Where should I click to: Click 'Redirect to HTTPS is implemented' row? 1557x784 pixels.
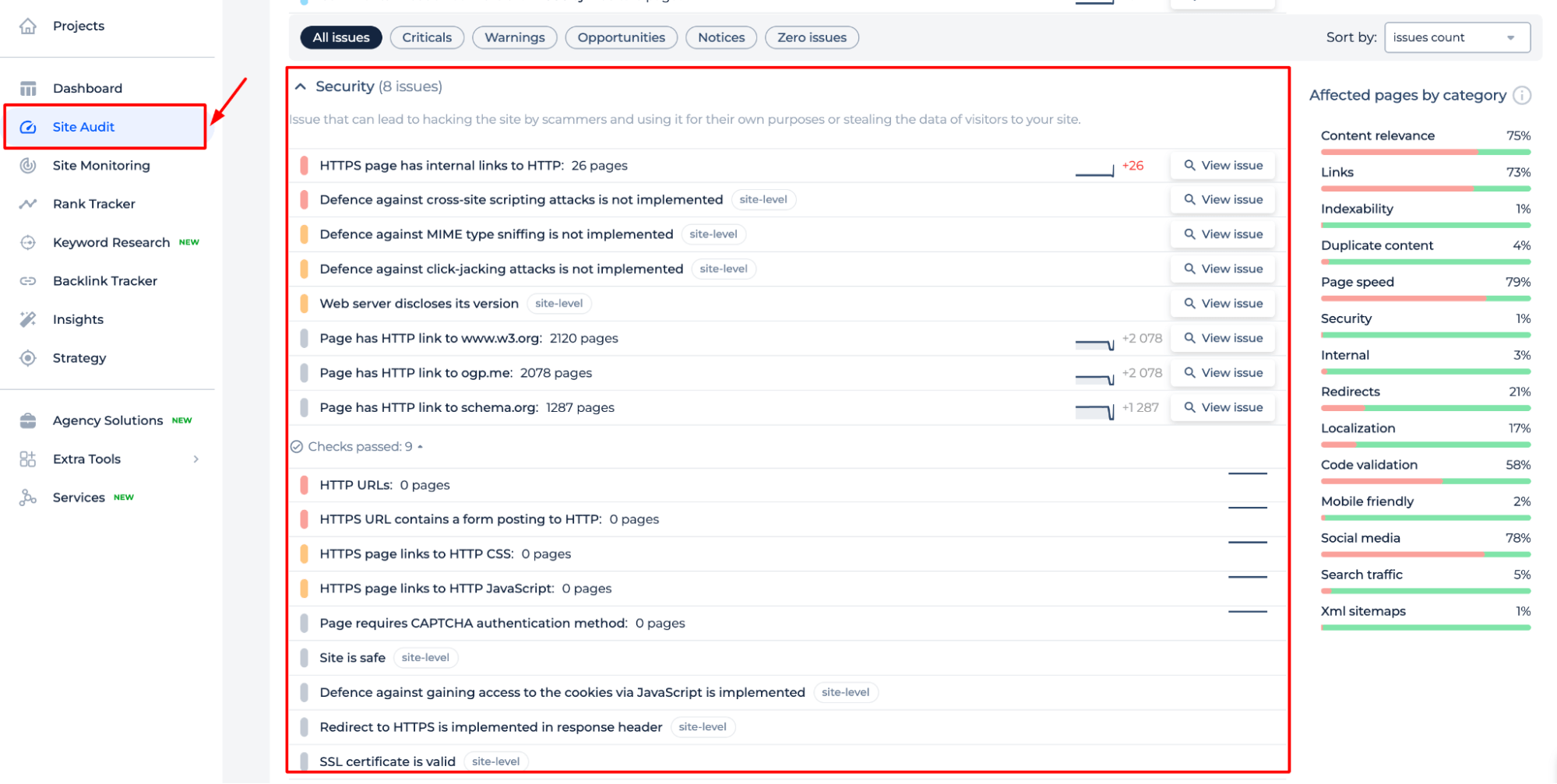(787, 727)
